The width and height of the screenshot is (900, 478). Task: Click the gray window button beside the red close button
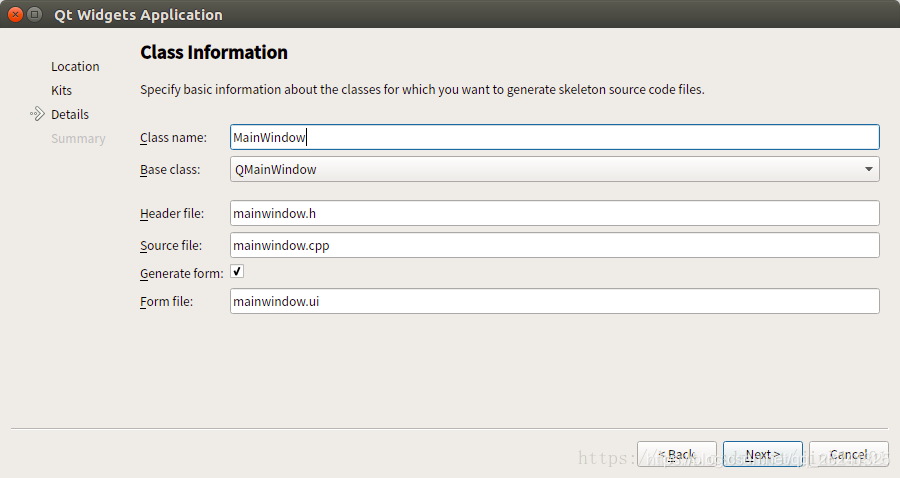pos(34,14)
